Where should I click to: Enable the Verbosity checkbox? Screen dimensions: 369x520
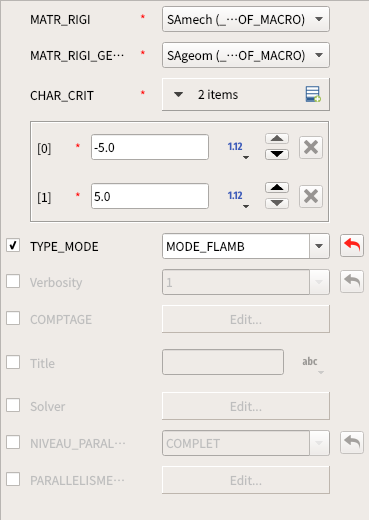(x=13, y=281)
